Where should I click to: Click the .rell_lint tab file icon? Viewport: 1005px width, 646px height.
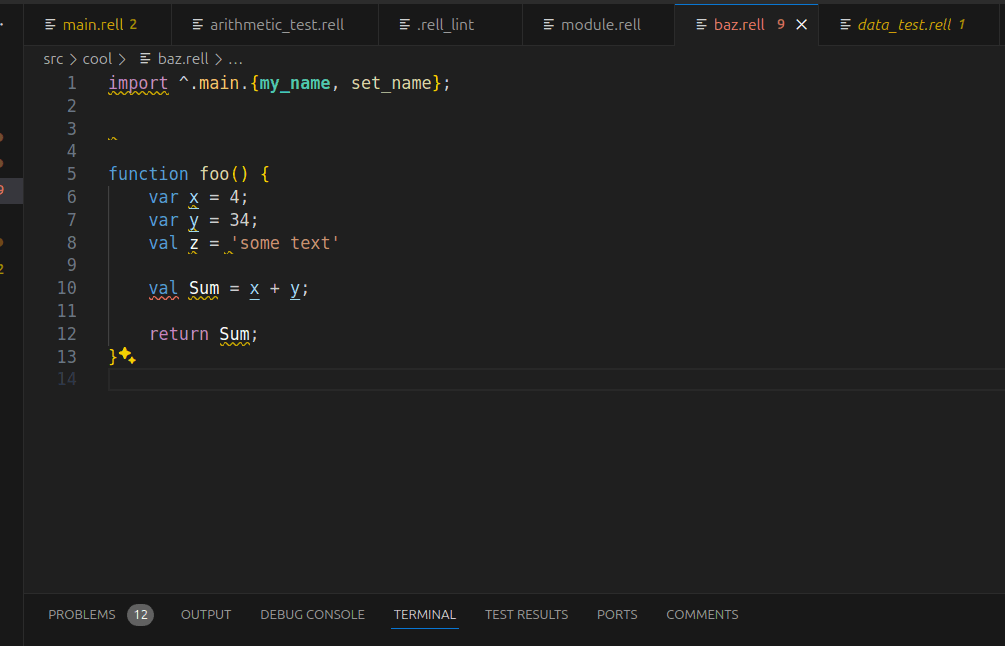[404, 24]
